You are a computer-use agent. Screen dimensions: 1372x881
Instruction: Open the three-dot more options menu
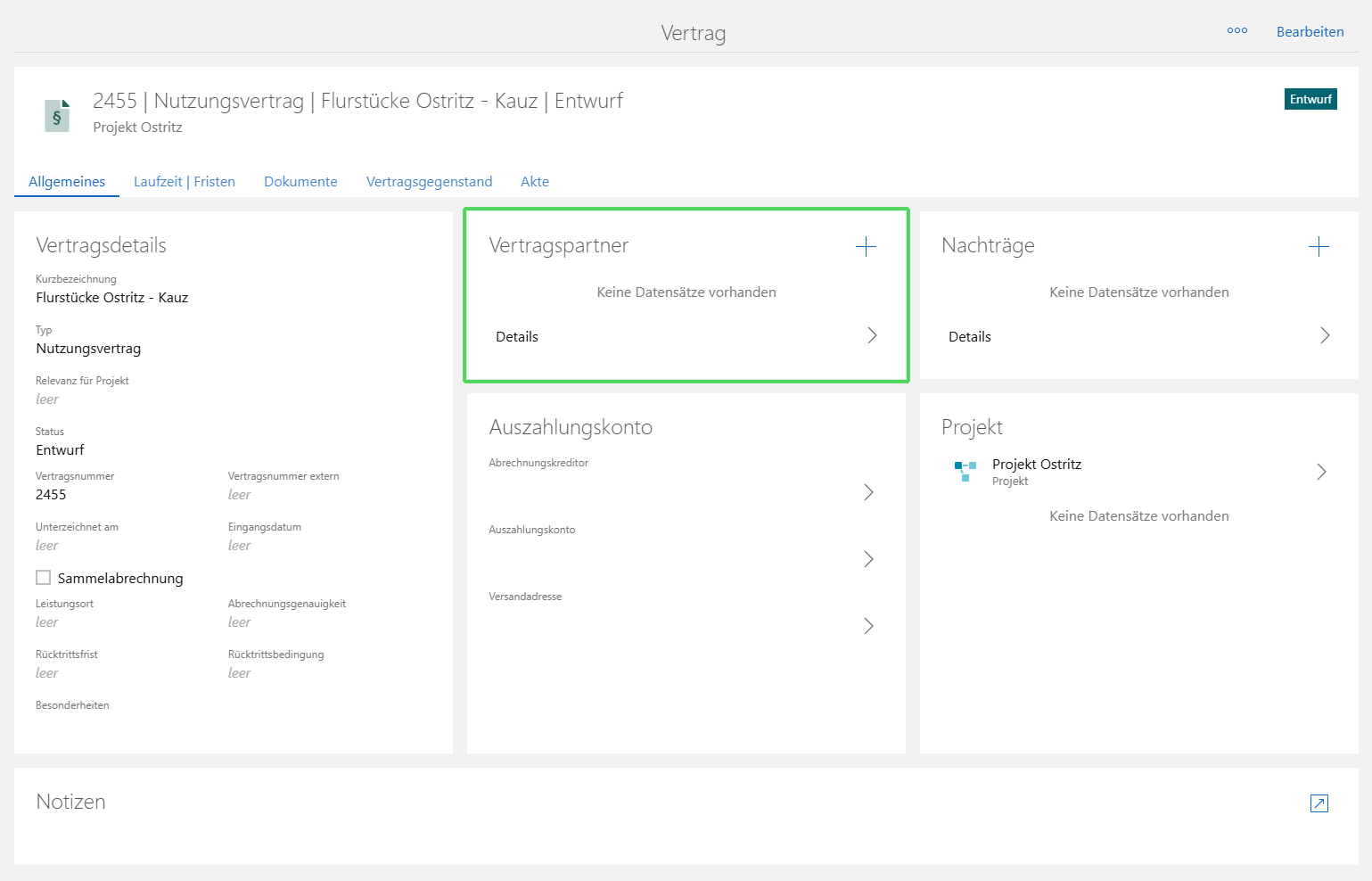pyautogui.click(x=1236, y=31)
